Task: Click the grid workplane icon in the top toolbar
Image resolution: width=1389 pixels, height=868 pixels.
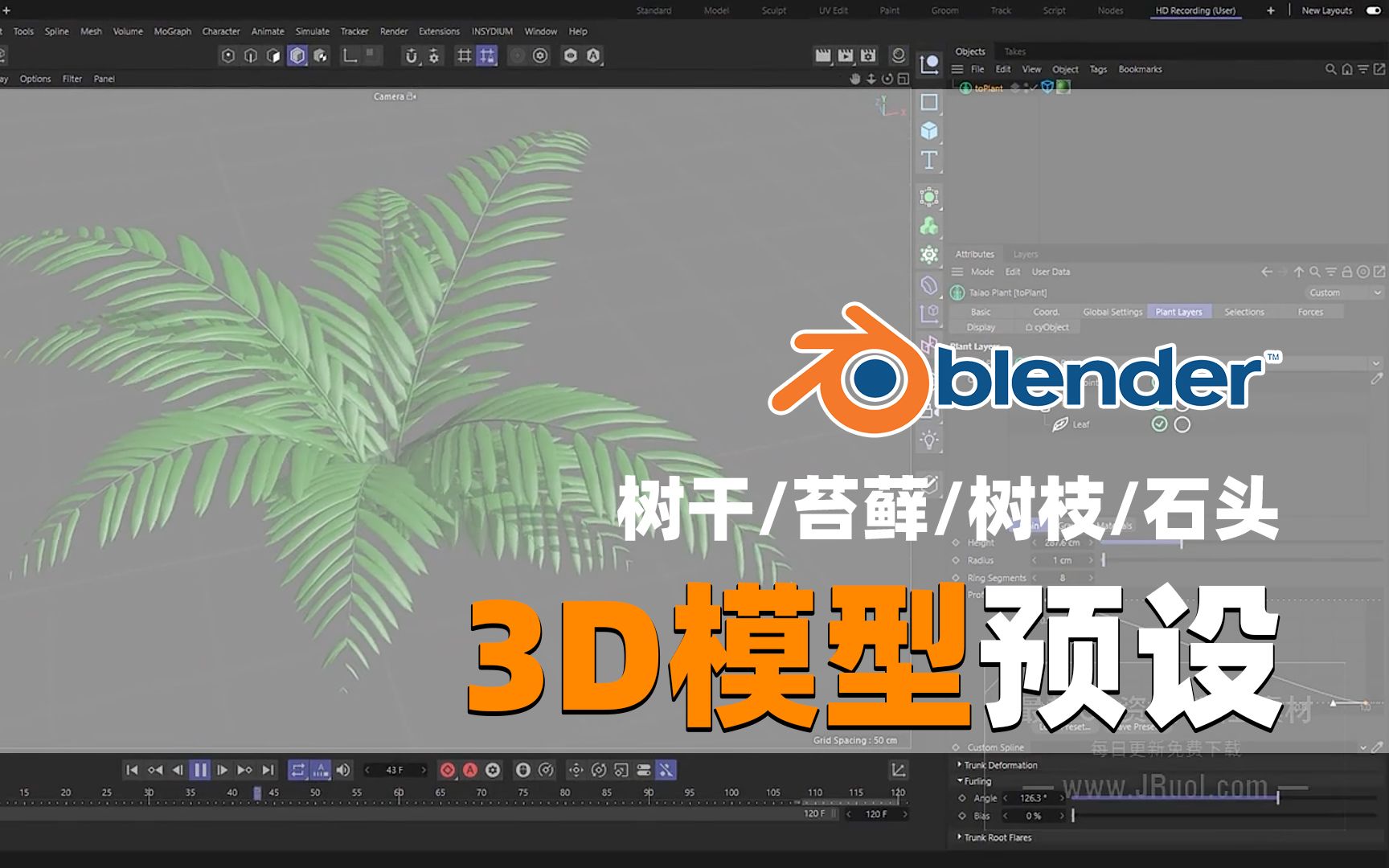Action: click(464, 57)
